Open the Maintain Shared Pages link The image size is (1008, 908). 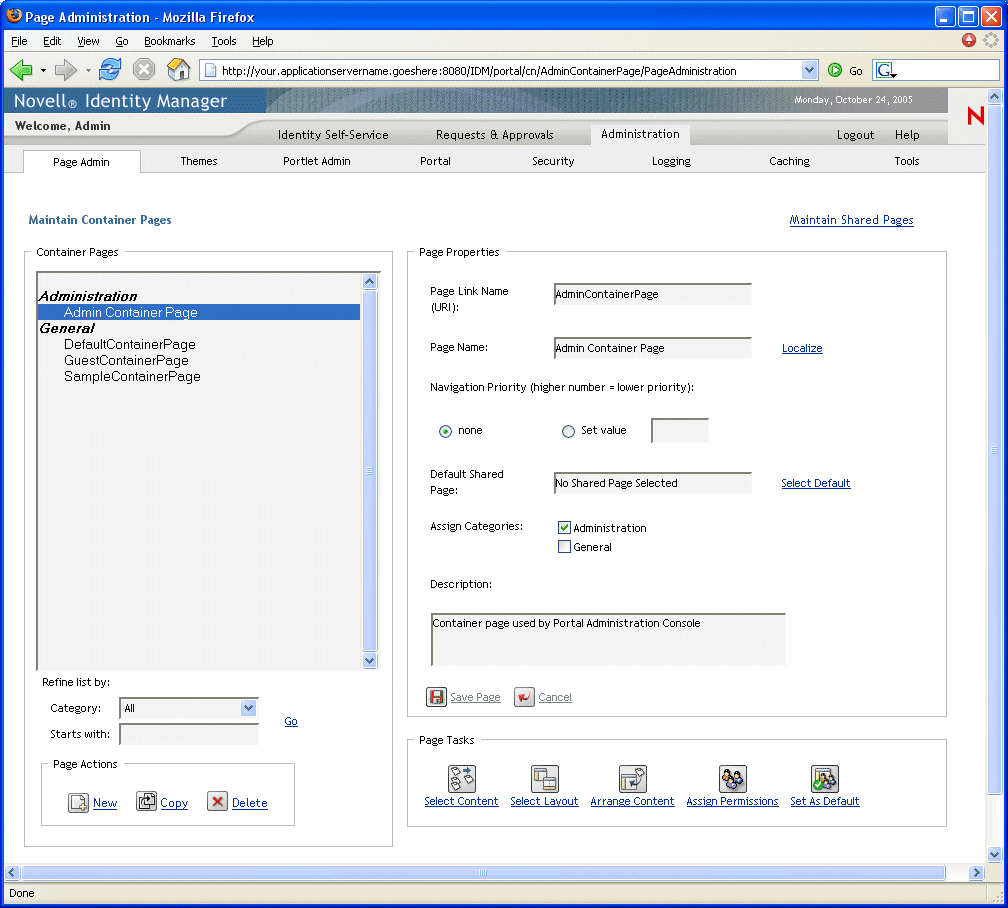point(851,220)
